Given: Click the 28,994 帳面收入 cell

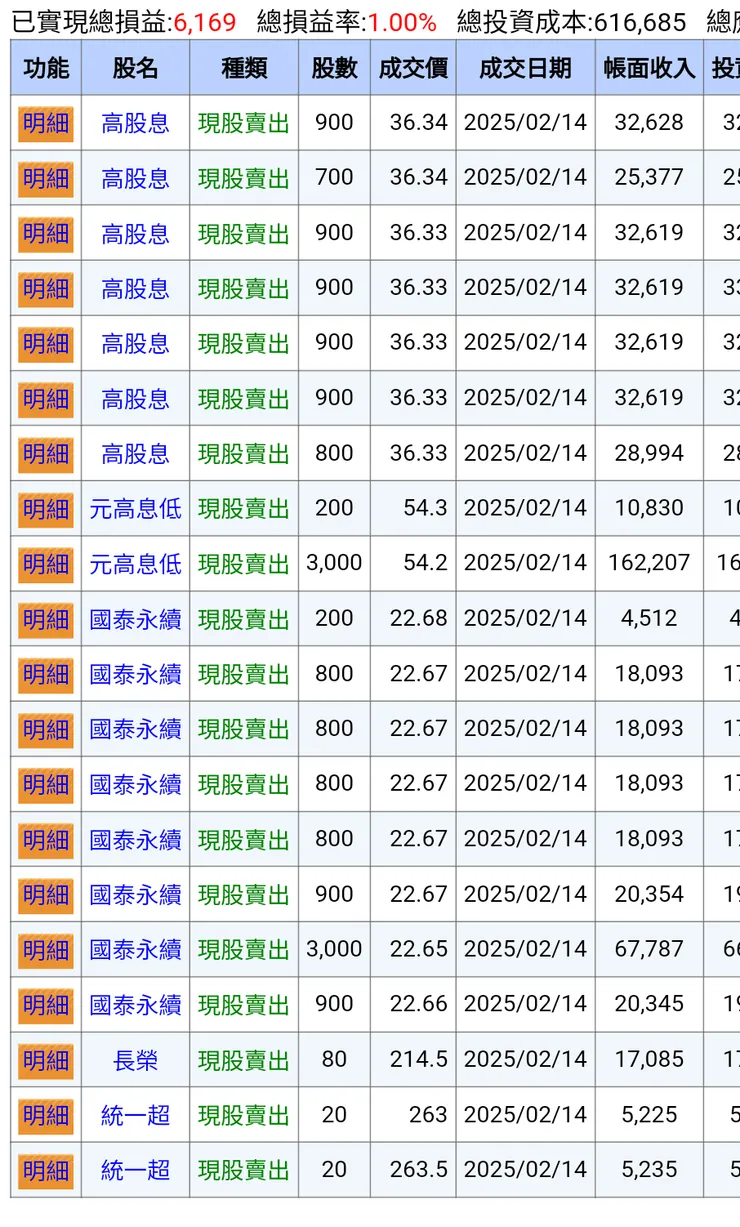Looking at the screenshot, I should point(649,453).
